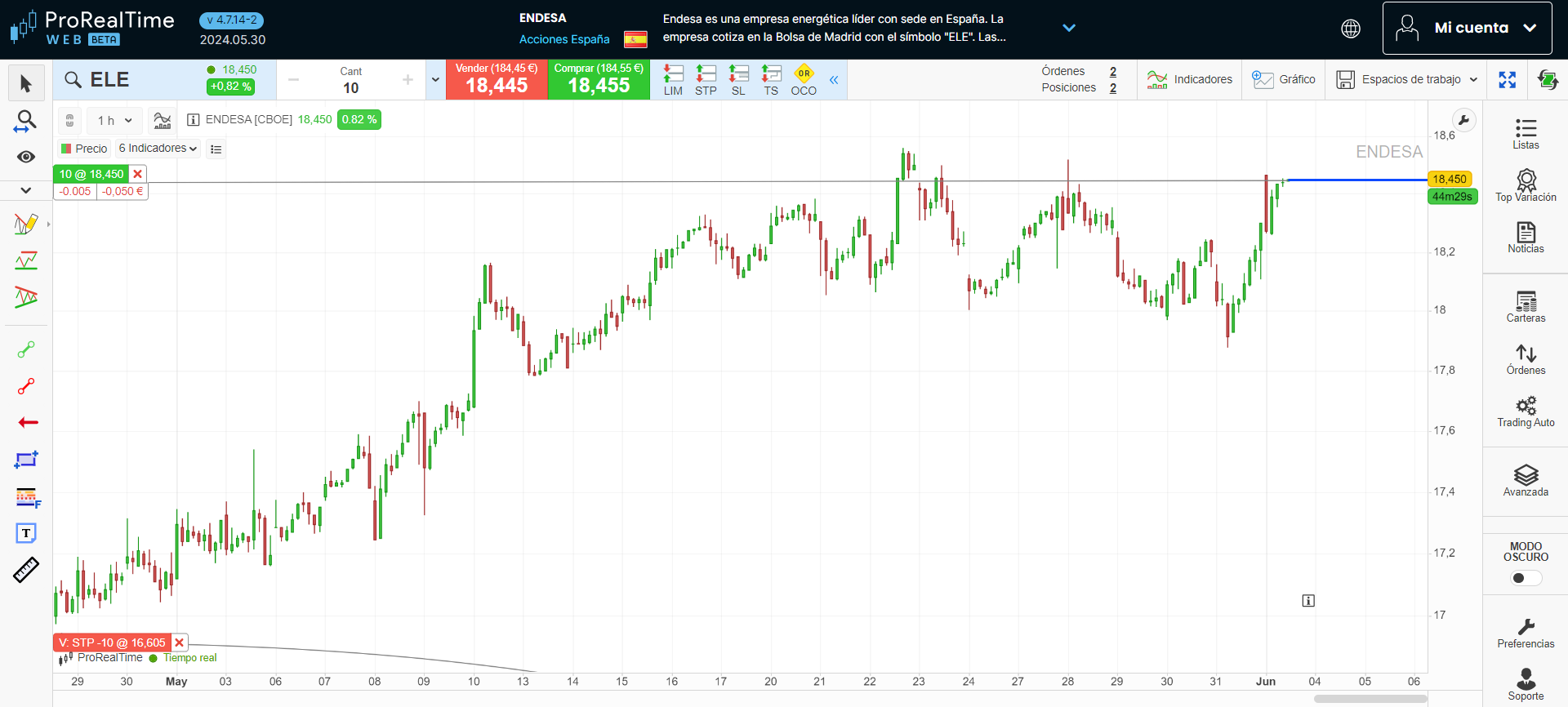Select the red arrow tool
The width and height of the screenshot is (1568, 707).
pyautogui.click(x=28, y=422)
